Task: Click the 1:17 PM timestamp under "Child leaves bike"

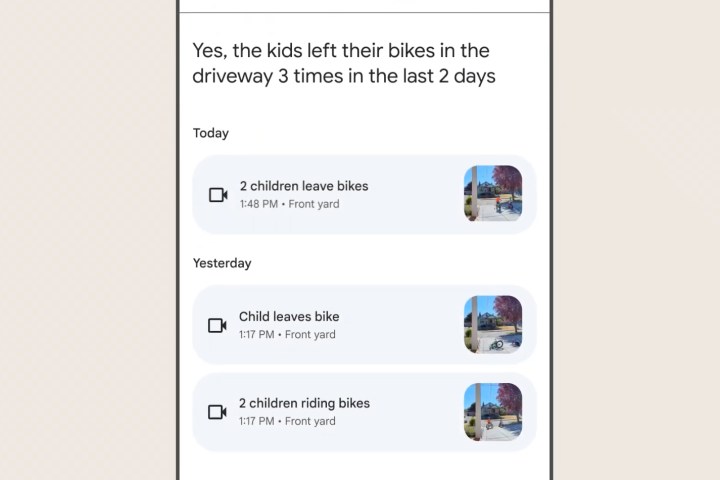Action: pos(257,335)
